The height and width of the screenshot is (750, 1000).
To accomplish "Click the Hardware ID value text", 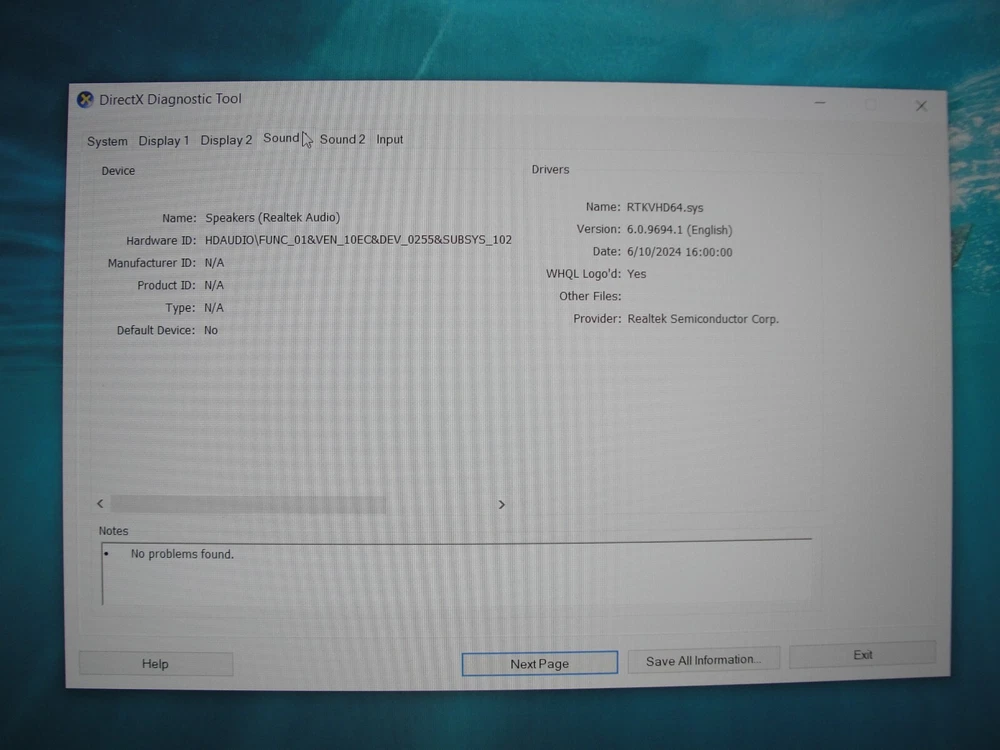I will coord(358,240).
